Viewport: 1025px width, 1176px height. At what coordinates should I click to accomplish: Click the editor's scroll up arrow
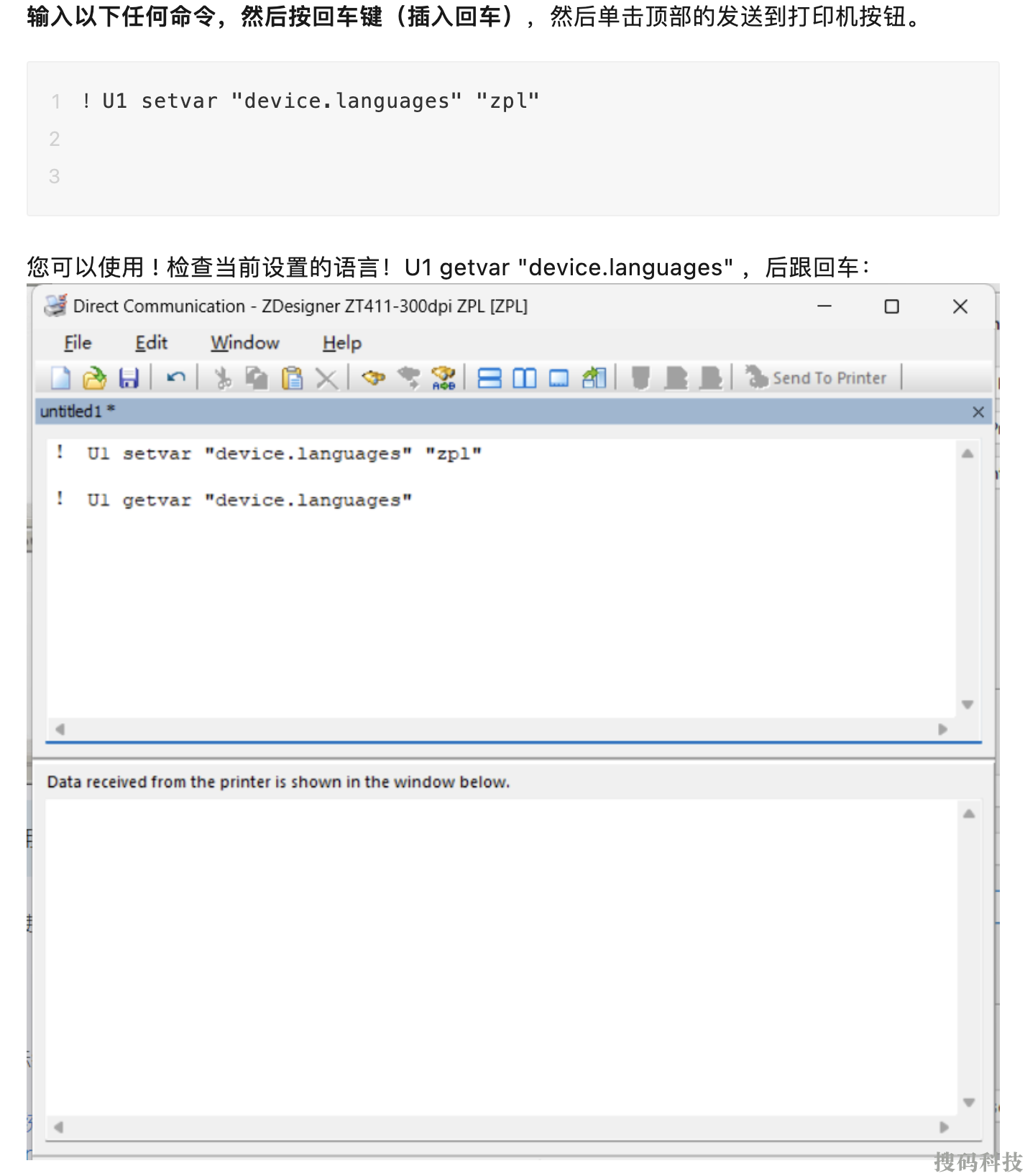[967, 454]
